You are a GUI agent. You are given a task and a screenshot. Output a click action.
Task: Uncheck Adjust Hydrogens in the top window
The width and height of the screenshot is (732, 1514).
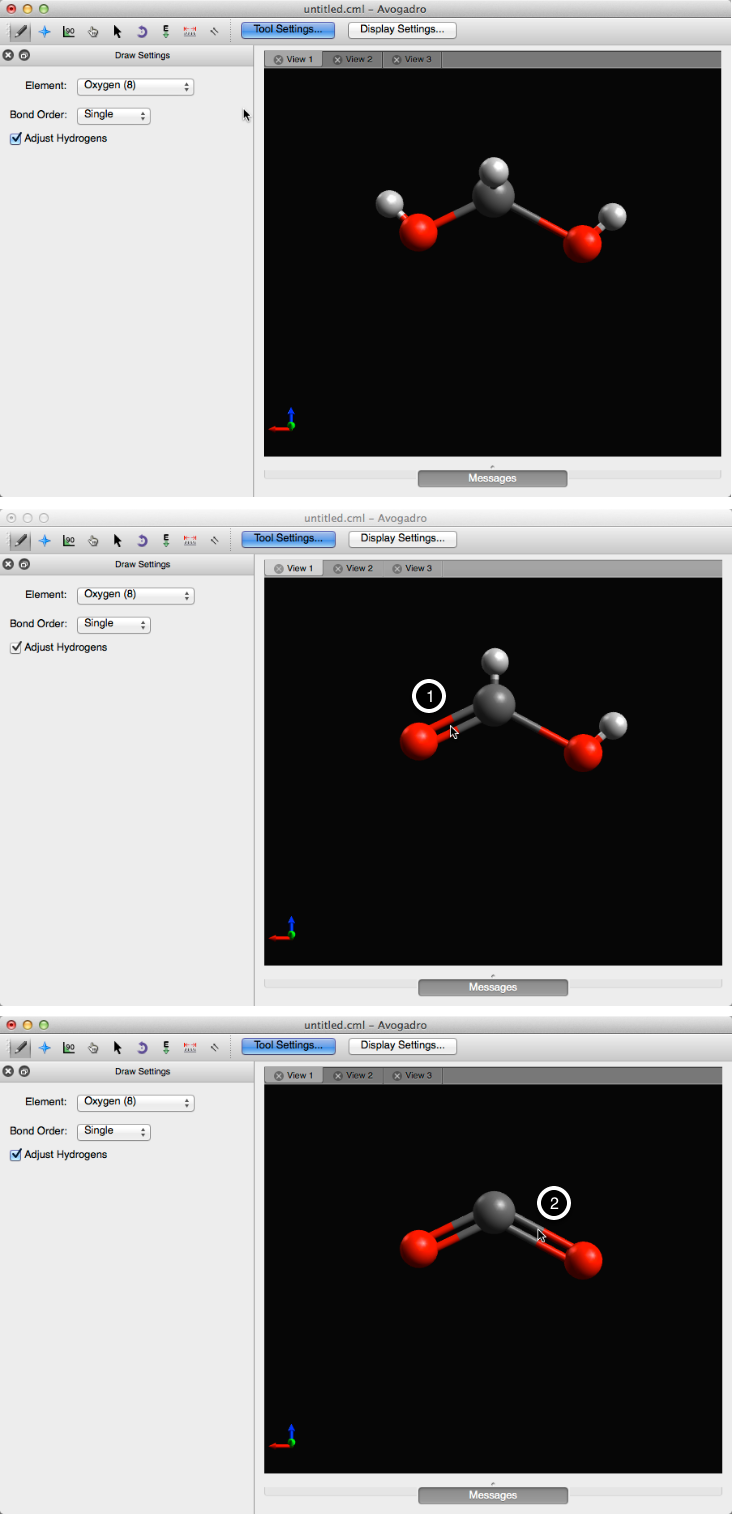[16, 139]
